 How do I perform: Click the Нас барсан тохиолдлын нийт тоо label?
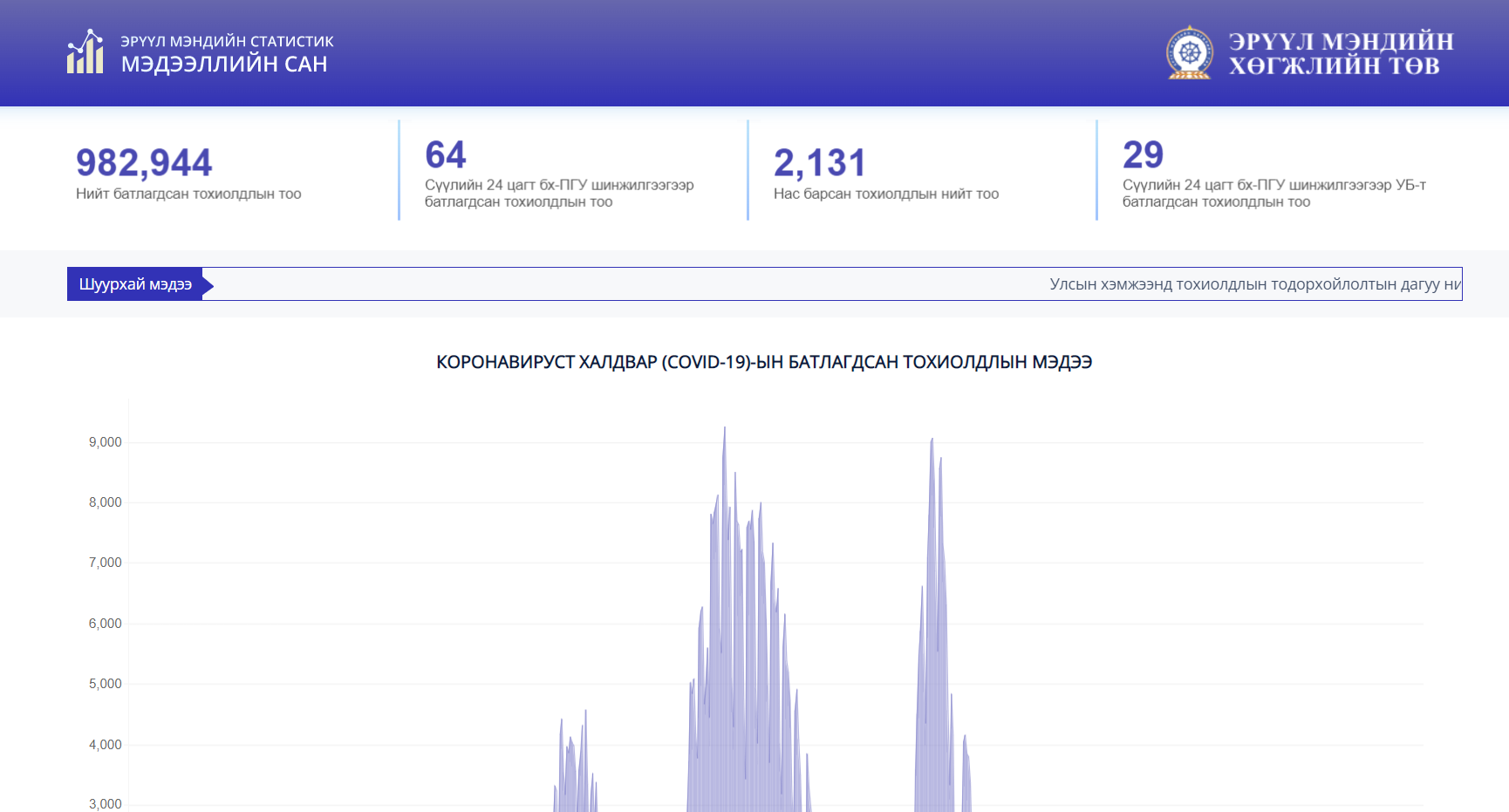(x=885, y=194)
